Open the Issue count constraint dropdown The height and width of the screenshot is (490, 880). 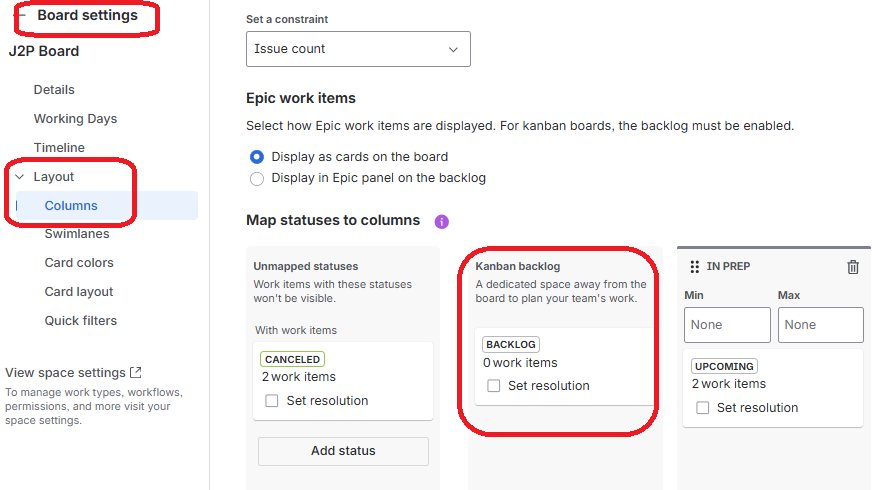[x=358, y=49]
